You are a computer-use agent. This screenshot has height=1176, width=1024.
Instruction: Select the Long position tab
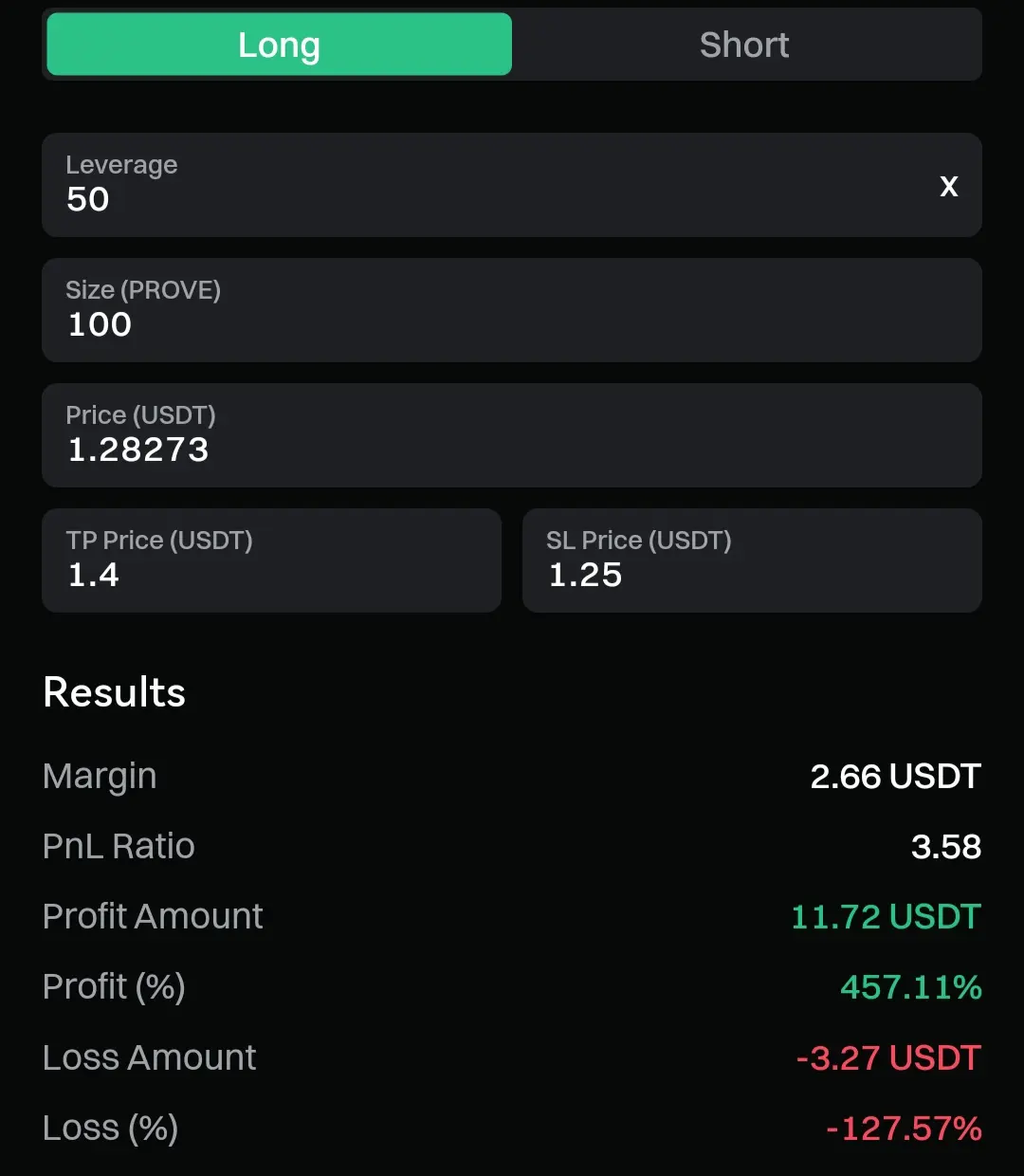(280, 44)
